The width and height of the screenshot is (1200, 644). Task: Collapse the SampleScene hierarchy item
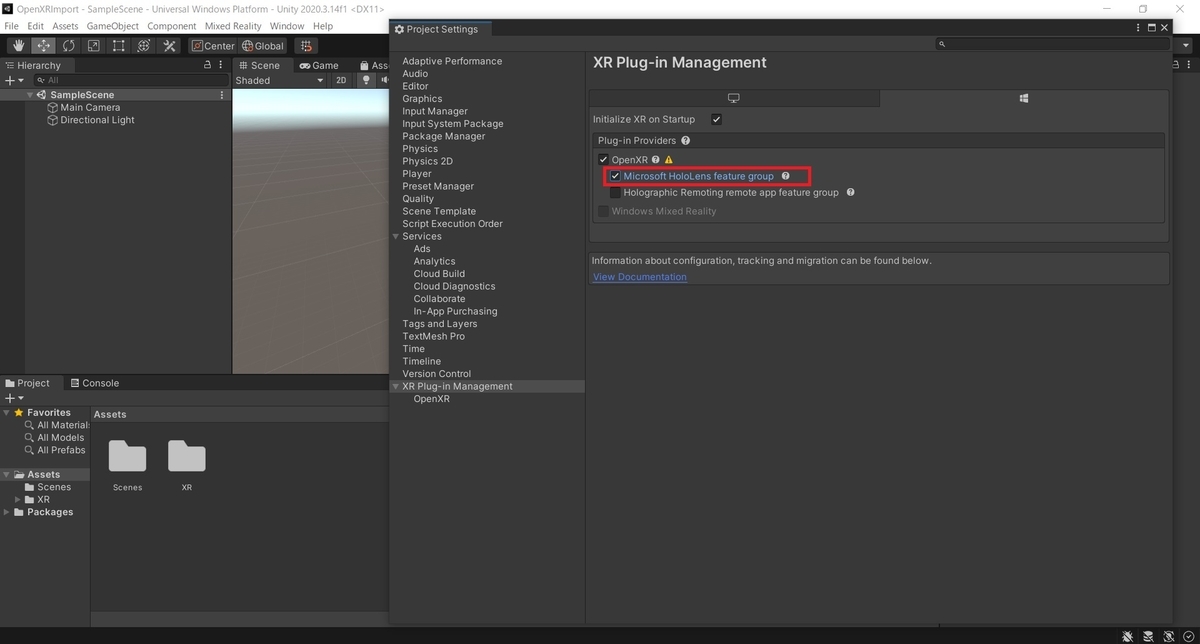pyautogui.click(x=31, y=94)
